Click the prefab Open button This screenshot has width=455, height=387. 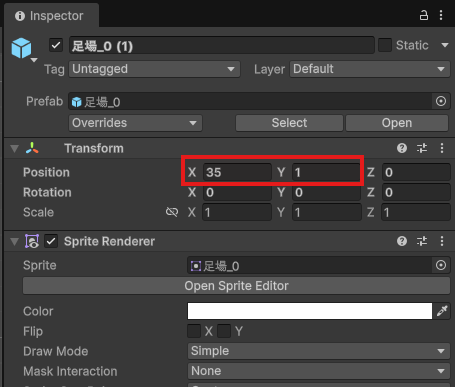tap(397, 123)
